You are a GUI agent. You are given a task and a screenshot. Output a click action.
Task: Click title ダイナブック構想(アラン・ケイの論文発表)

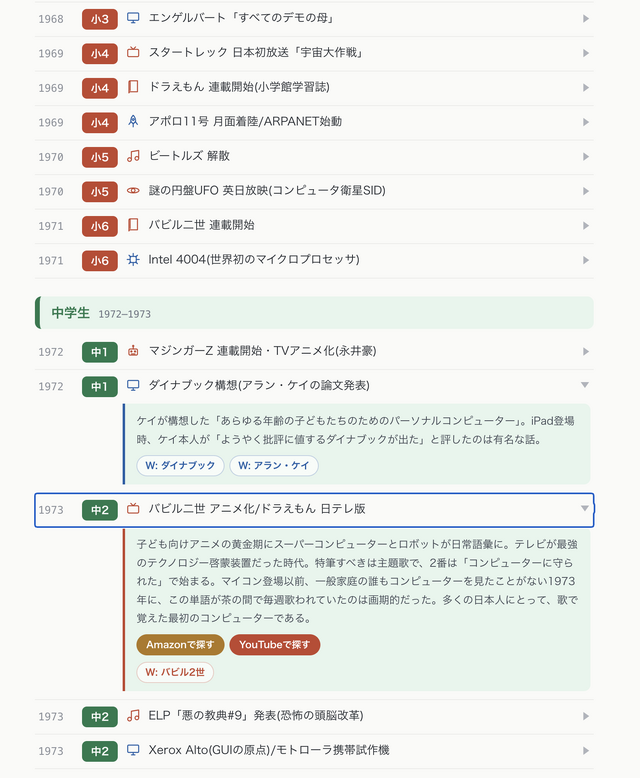pos(259,386)
